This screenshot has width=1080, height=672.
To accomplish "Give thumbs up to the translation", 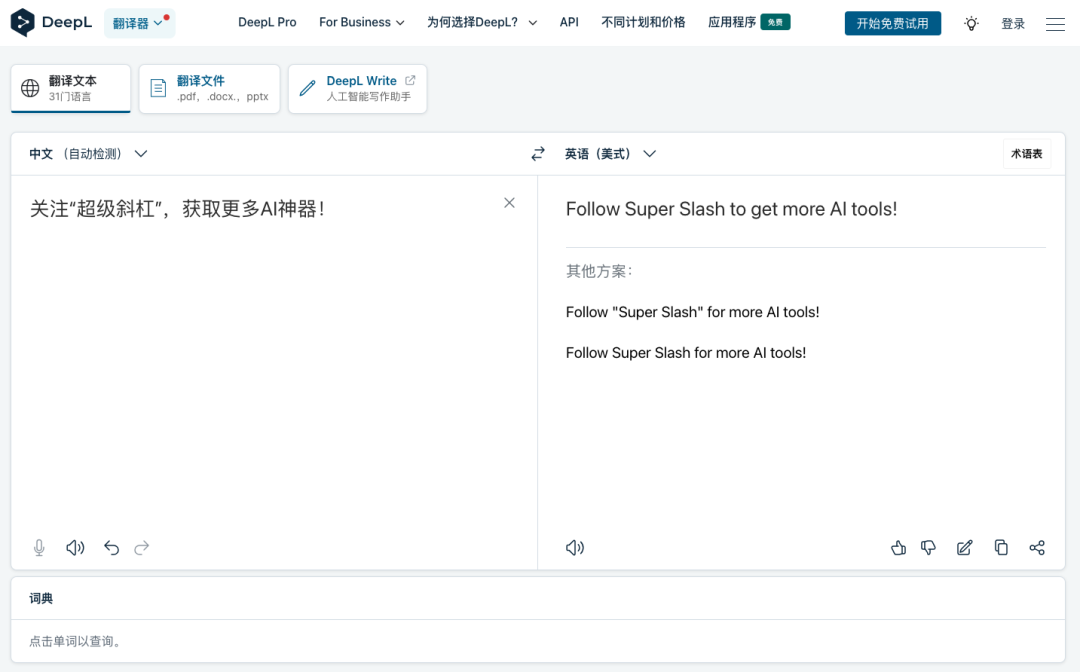I will pos(898,548).
